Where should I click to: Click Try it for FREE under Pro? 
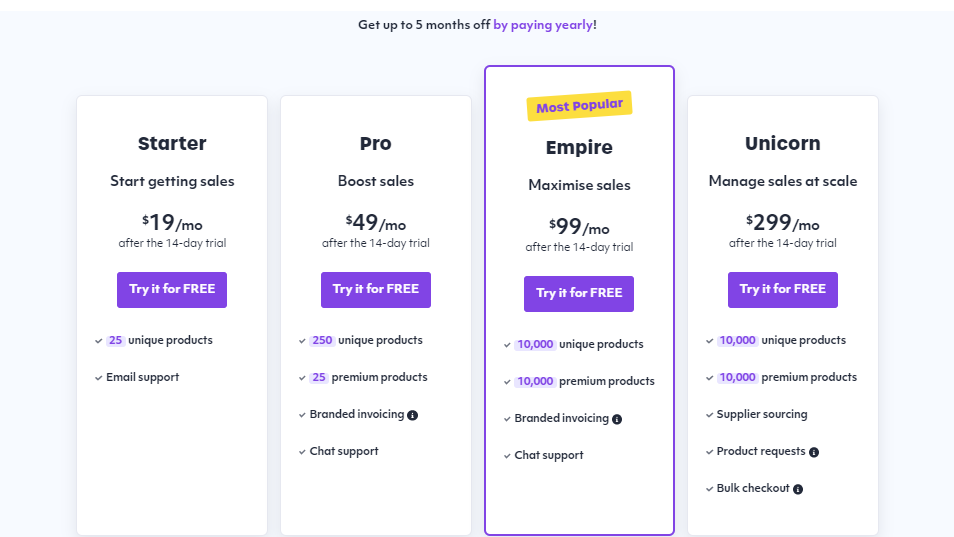(375, 289)
